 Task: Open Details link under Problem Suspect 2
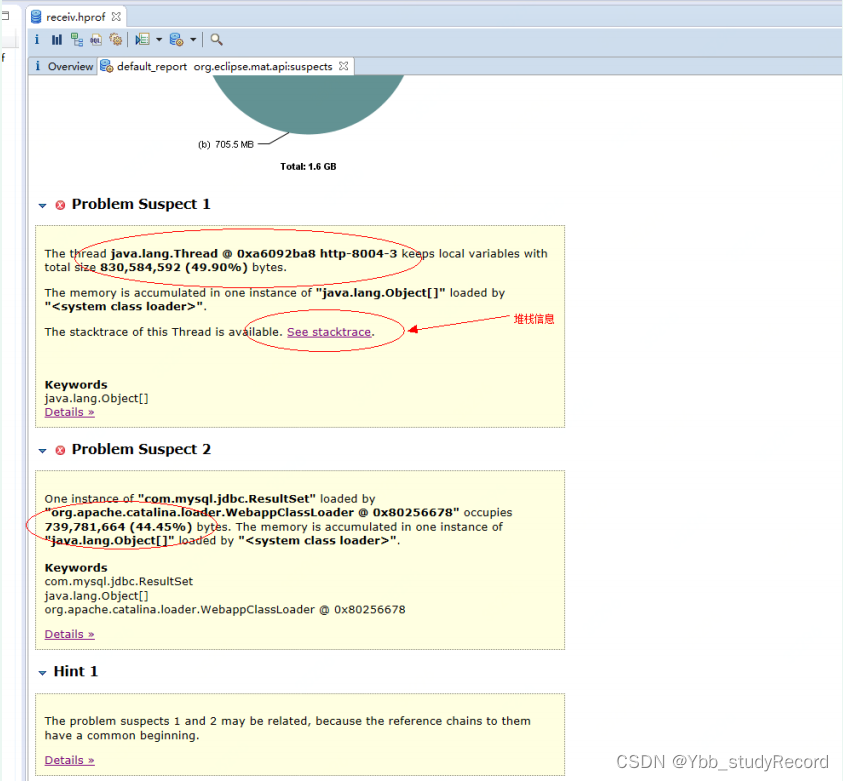[69, 634]
